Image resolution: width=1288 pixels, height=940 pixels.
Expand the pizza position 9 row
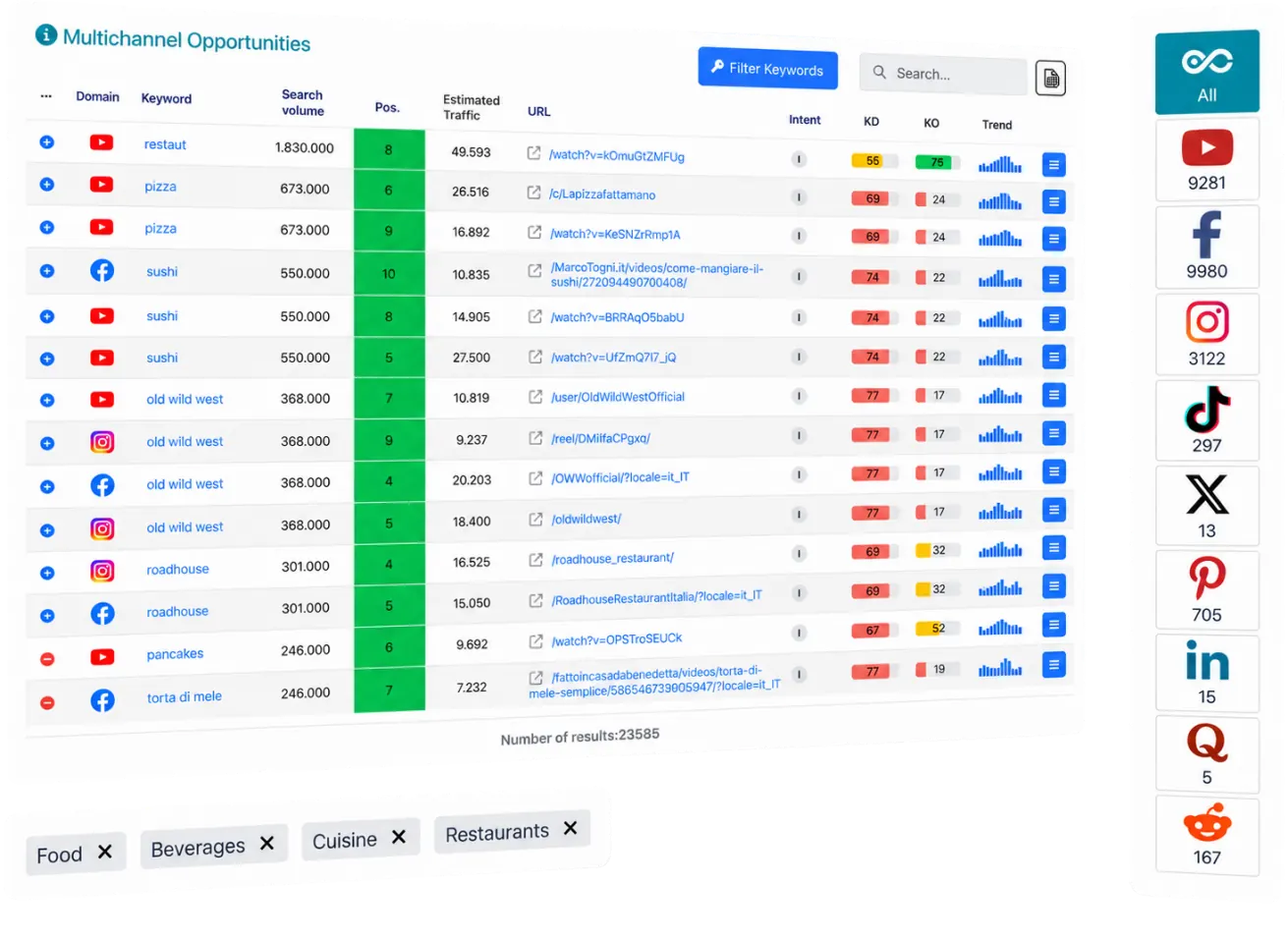pyautogui.click(x=46, y=227)
